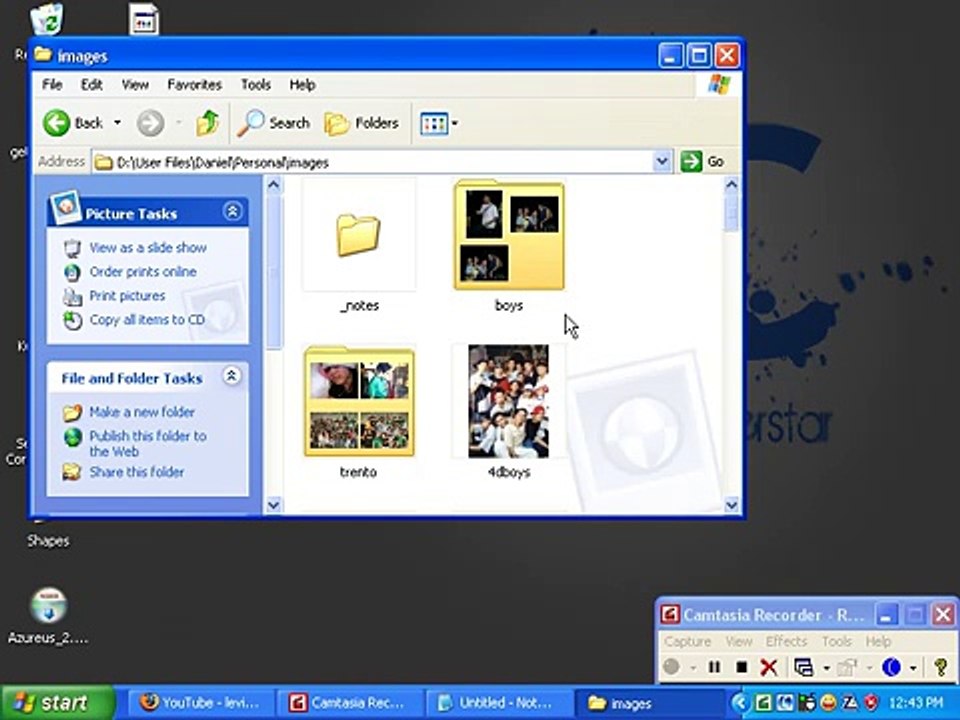
Task: Open the Tools menu in Camtasia Recorder
Action: point(836,641)
